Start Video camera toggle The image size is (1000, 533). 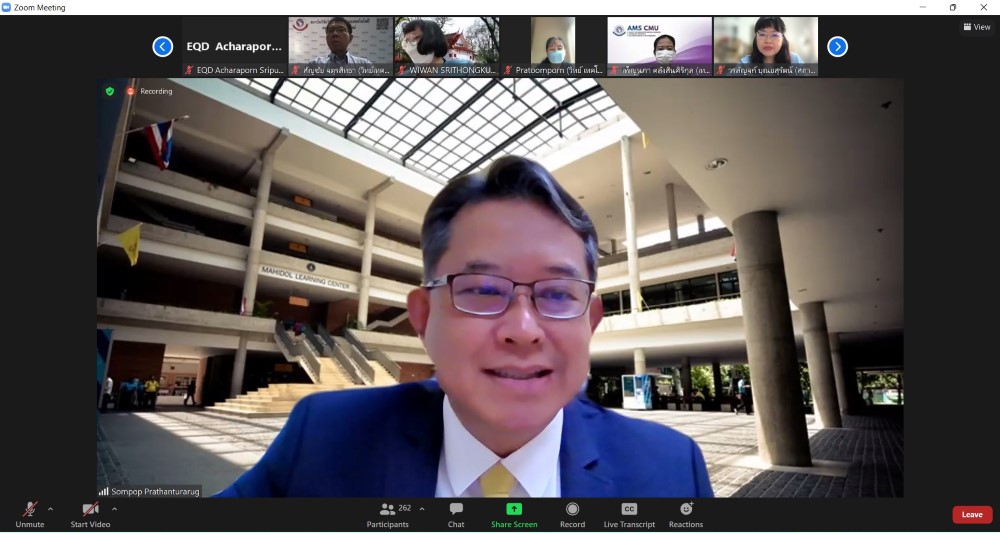point(90,510)
